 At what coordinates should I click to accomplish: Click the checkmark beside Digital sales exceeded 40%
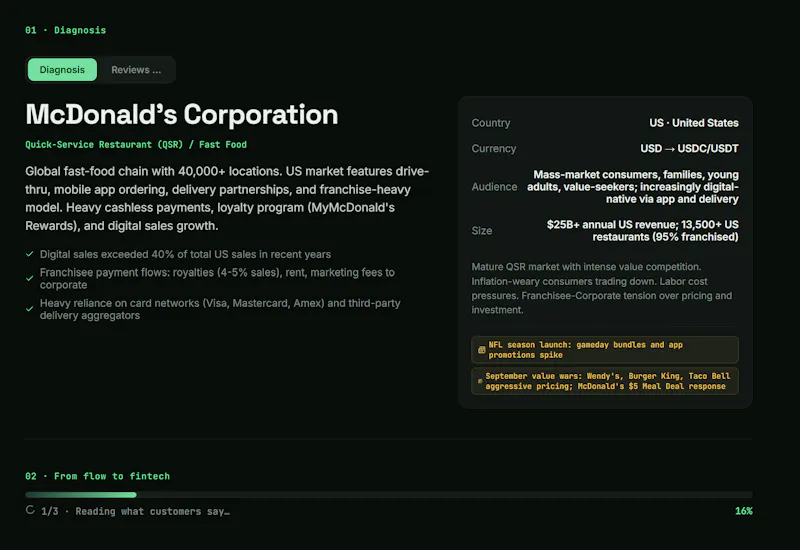[30, 254]
